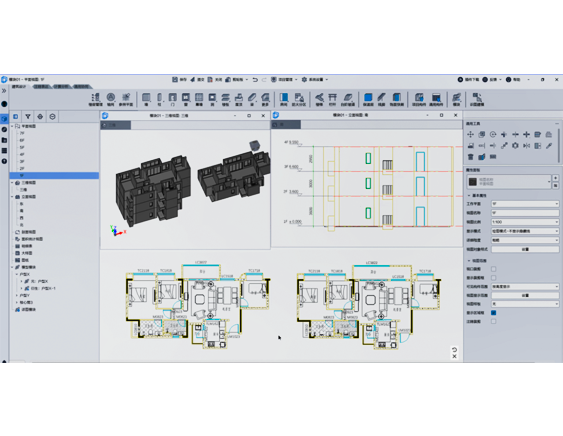Click the trash delete icon in tools panel

tap(470, 157)
